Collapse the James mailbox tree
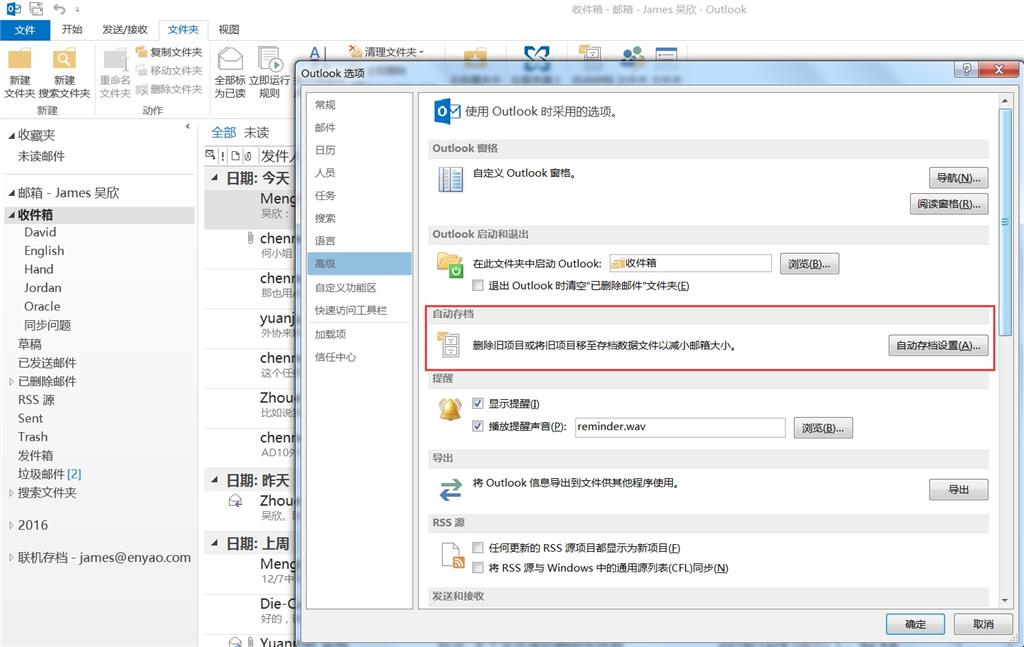 (x=11, y=193)
